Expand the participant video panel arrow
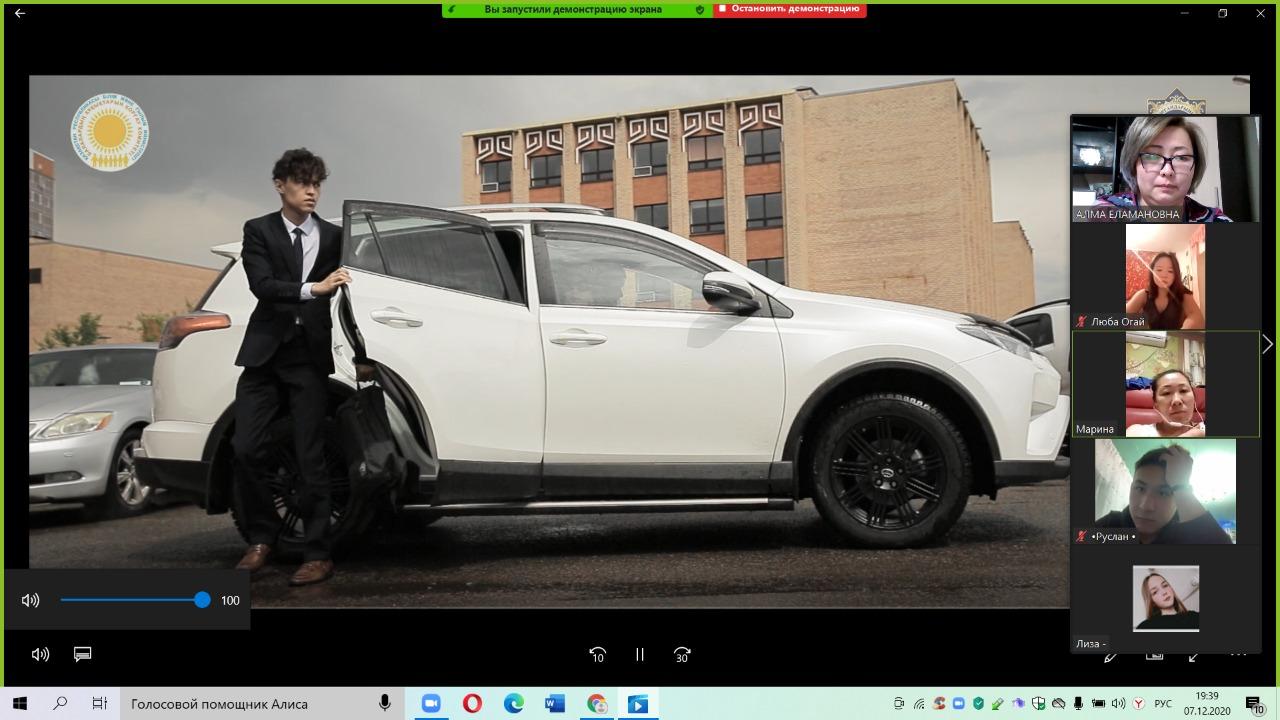The width and height of the screenshot is (1280, 720). coord(1267,344)
